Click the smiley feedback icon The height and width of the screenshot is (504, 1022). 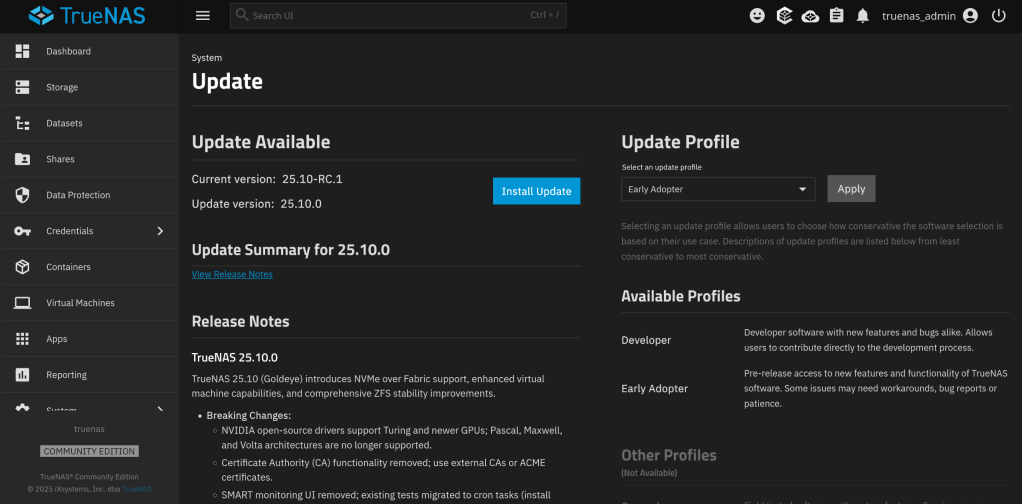757,16
